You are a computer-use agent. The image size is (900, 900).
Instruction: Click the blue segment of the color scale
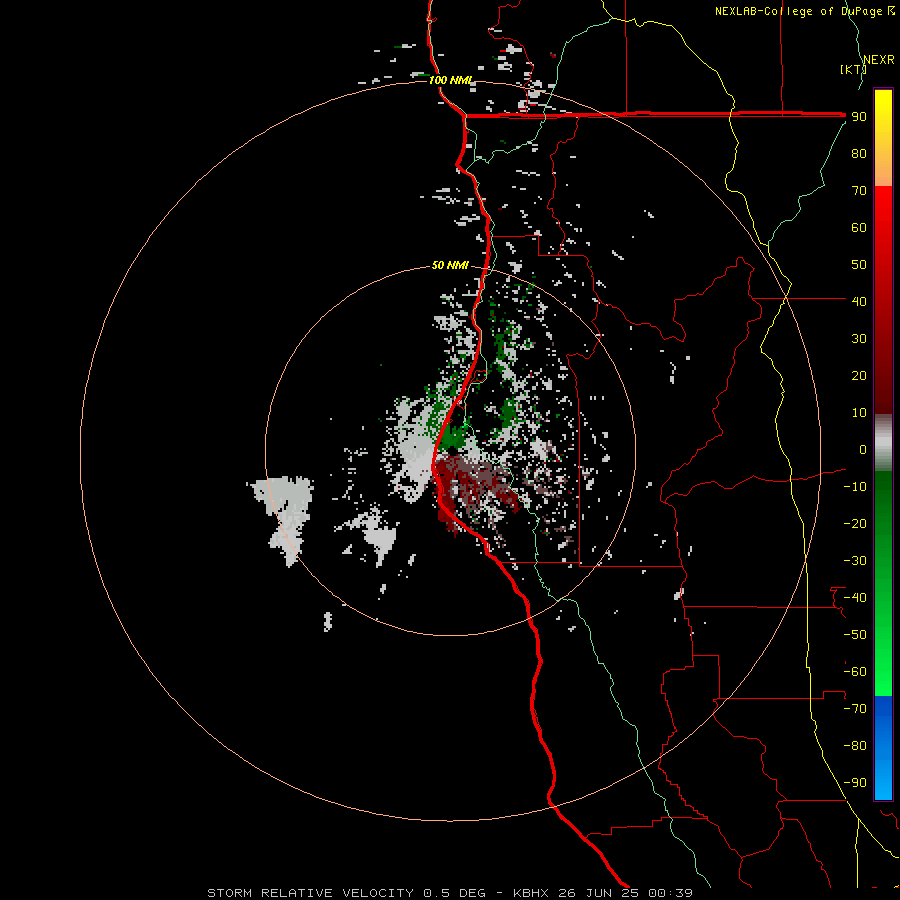[x=883, y=748]
